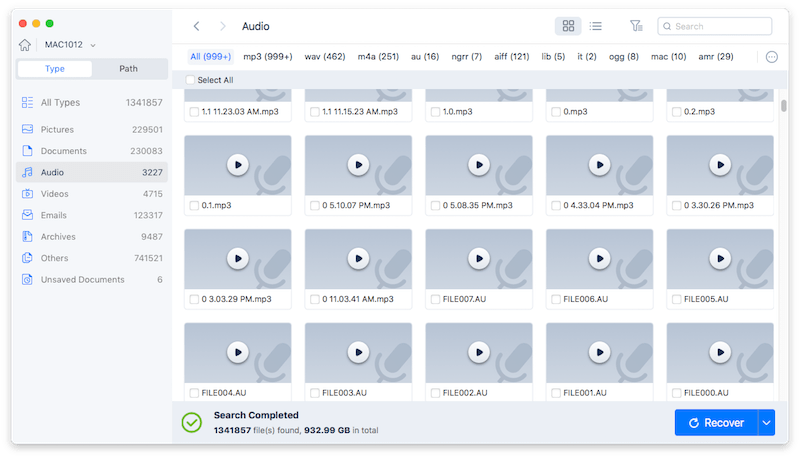Play preview of FILE005.AU

pyautogui.click(x=720, y=259)
